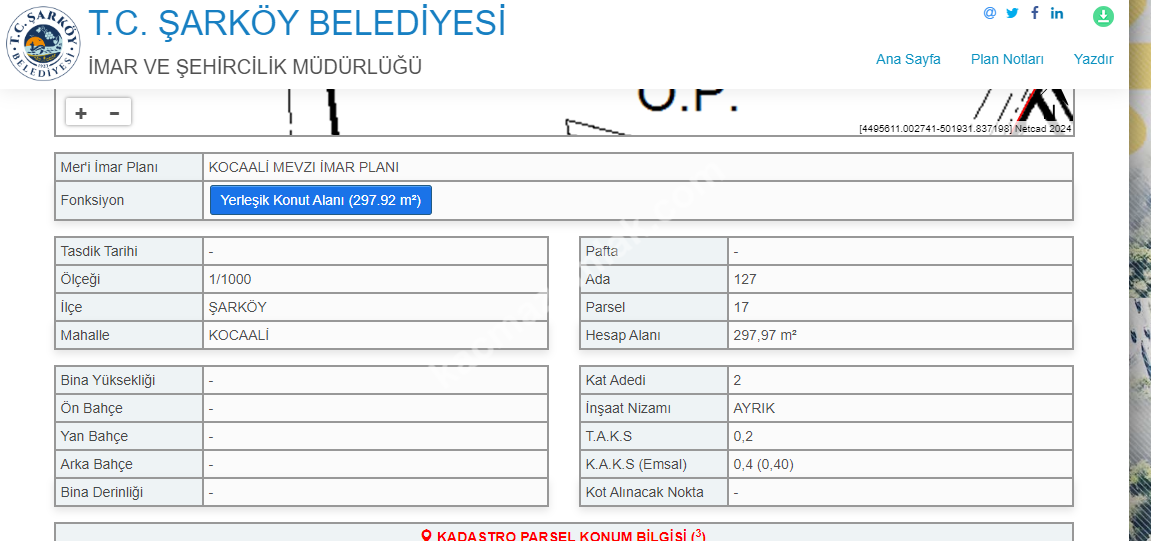Open footnote 3 beside Kadastro Parsel heading

(x=698, y=534)
